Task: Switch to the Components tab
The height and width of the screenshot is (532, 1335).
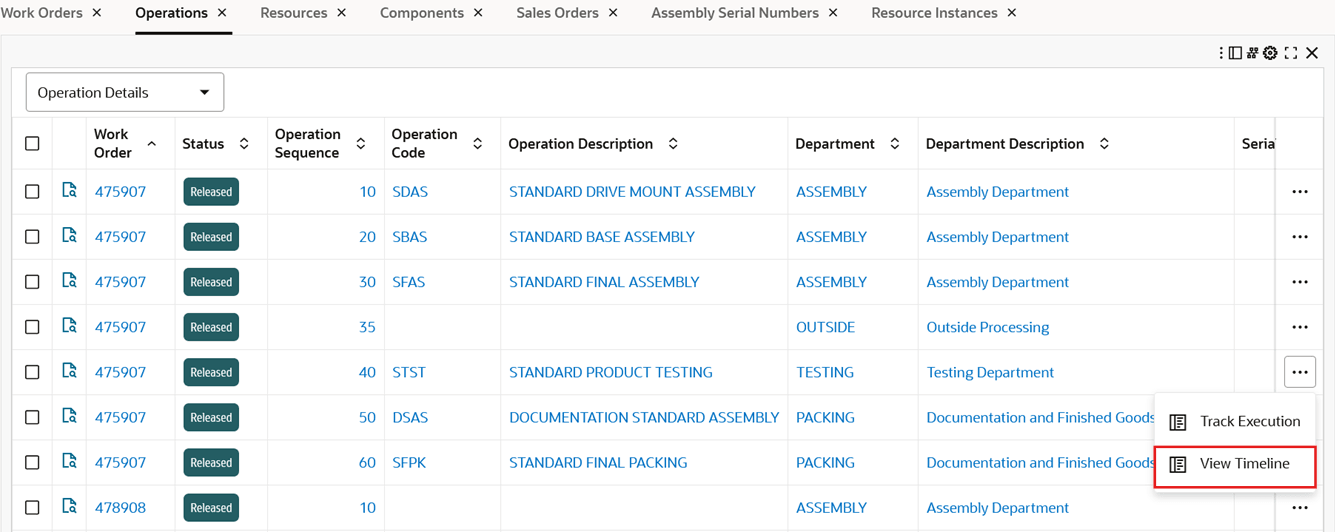Action: tap(422, 13)
